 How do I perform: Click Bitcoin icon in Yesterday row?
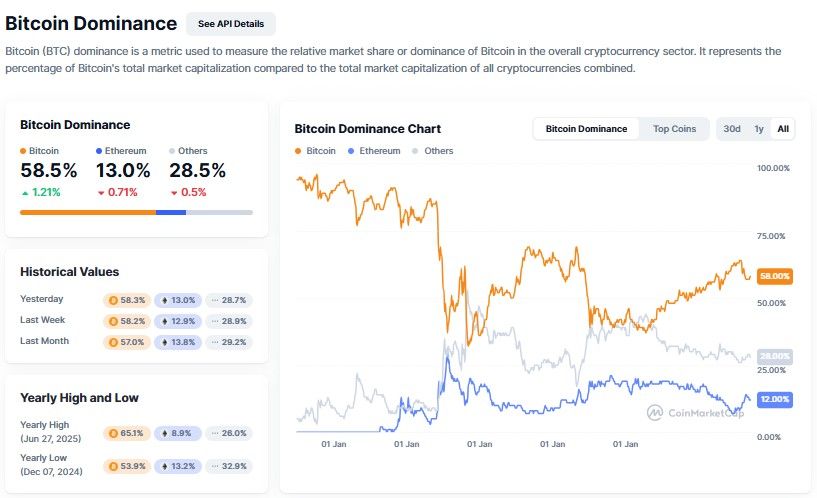(x=113, y=300)
